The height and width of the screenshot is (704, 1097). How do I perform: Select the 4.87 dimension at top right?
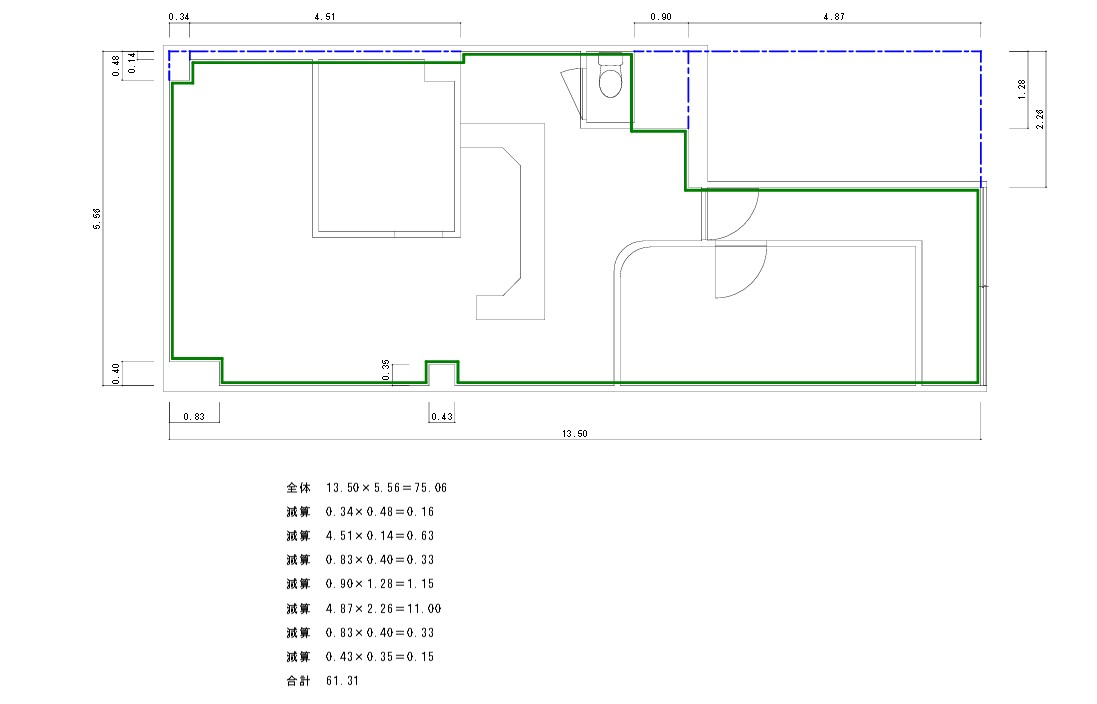point(834,17)
